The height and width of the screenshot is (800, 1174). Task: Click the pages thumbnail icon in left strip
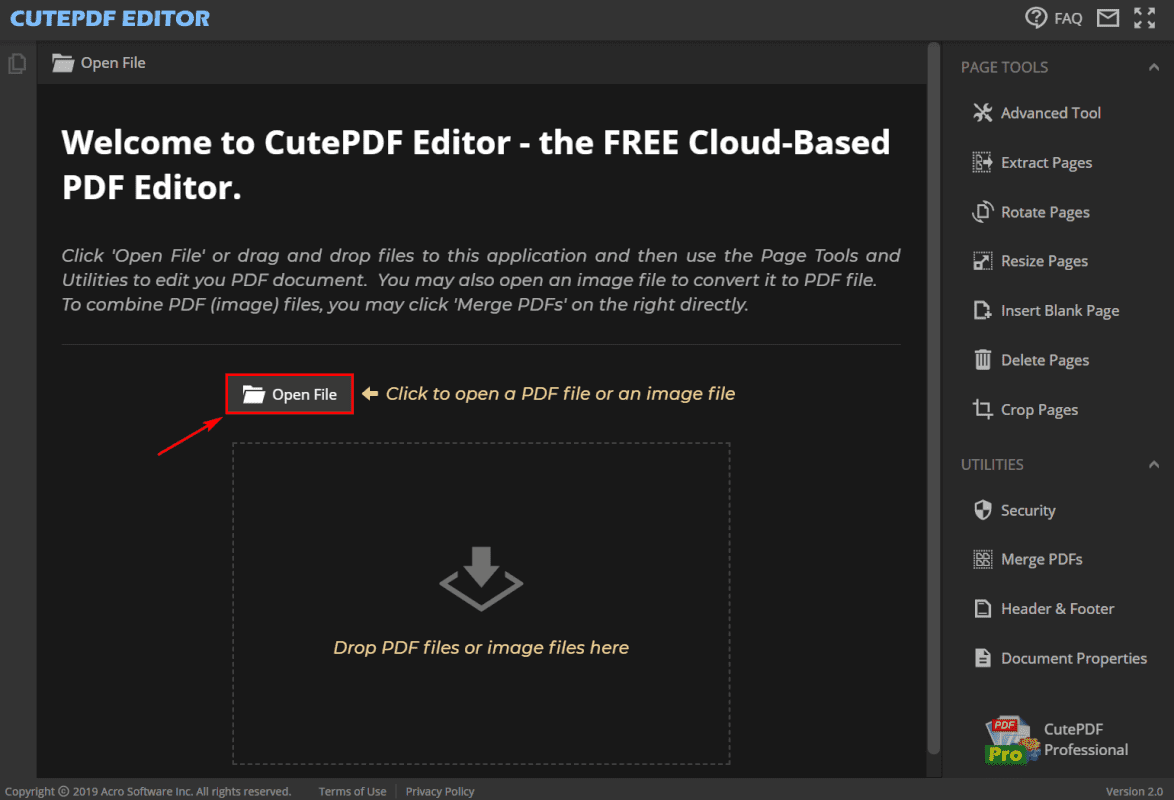[x=17, y=63]
